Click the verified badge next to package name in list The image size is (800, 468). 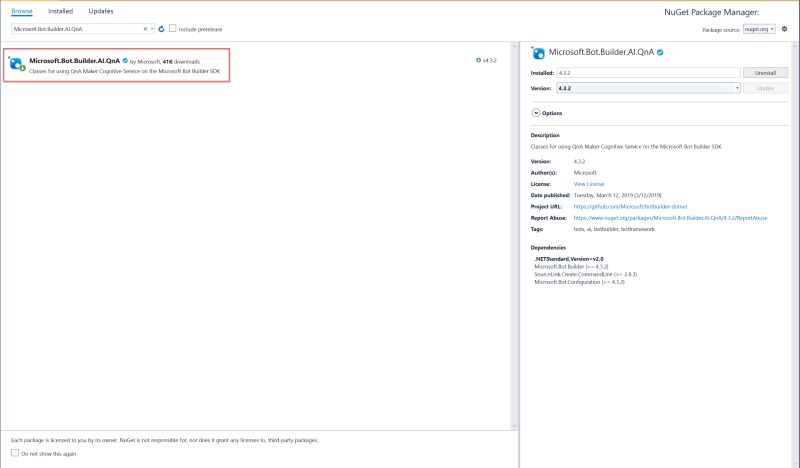tap(125, 61)
